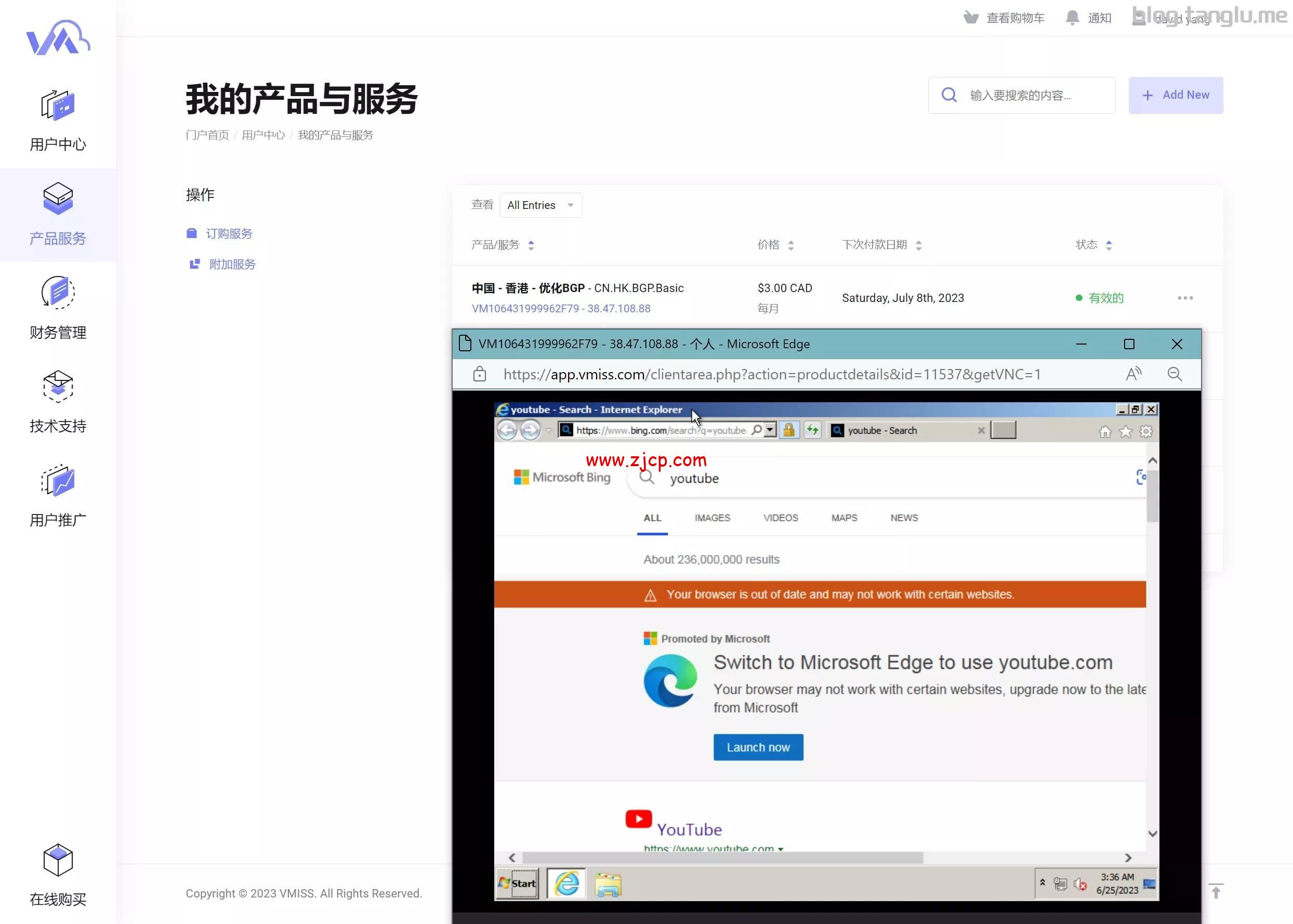Open 技术支持 sidebar section

point(58,402)
